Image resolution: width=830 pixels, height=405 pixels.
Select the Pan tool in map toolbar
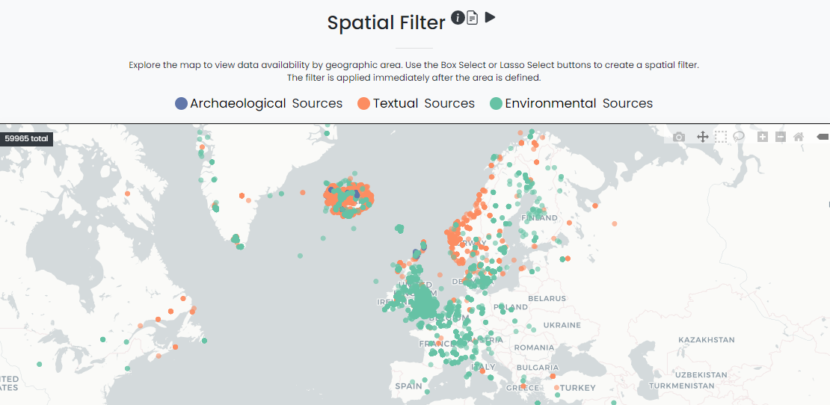[703, 136]
